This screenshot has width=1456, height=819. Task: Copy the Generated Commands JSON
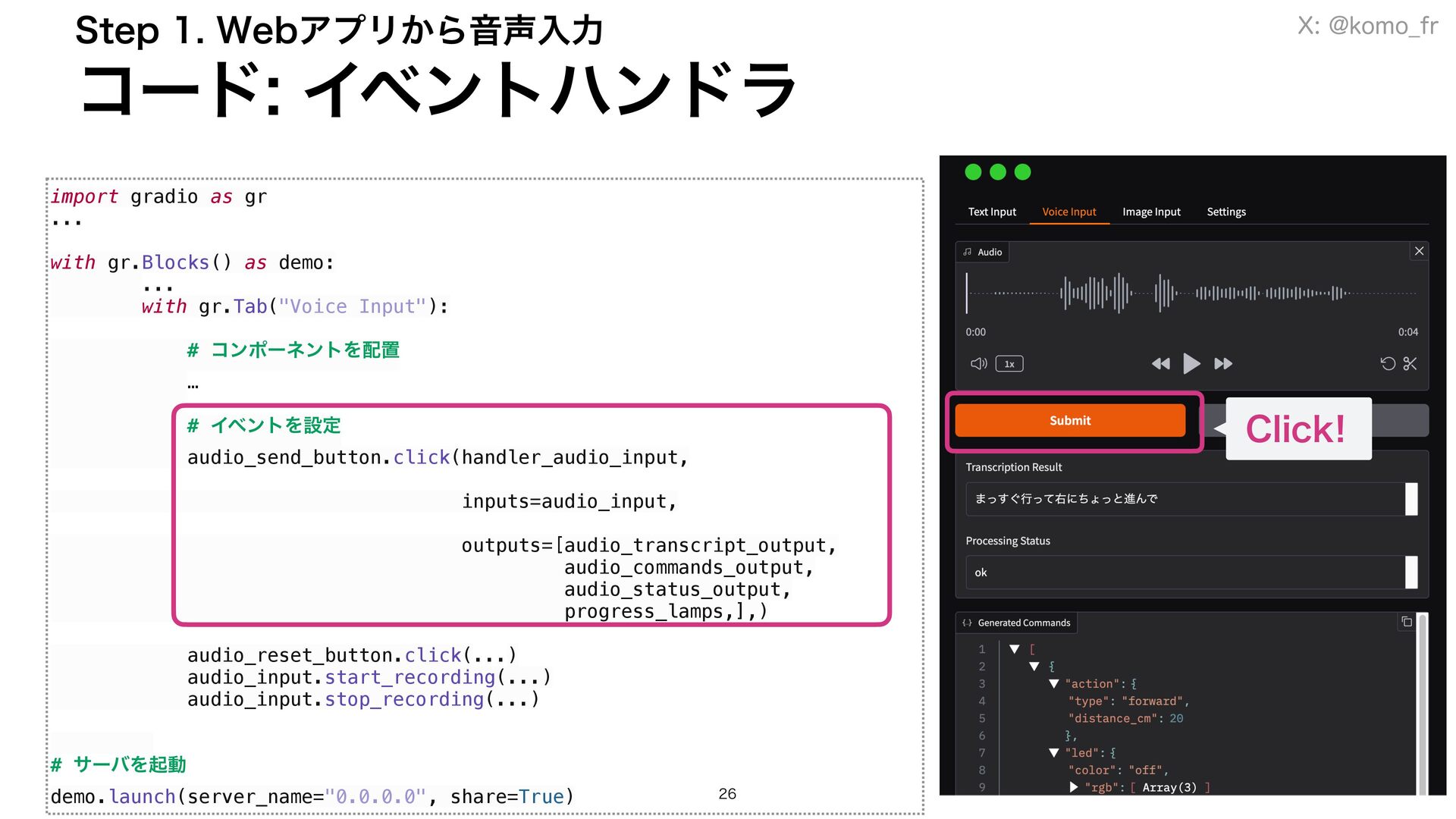click(1407, 622)
